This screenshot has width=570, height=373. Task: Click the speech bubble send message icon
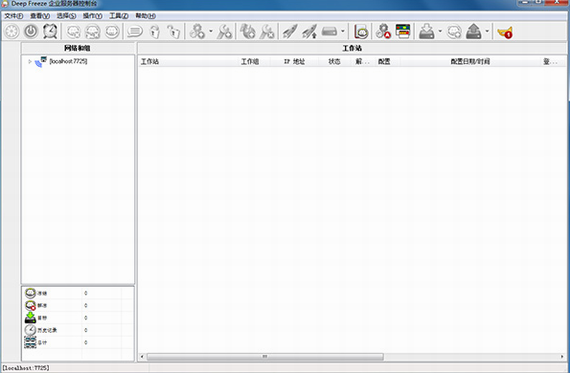click(135, 32)
